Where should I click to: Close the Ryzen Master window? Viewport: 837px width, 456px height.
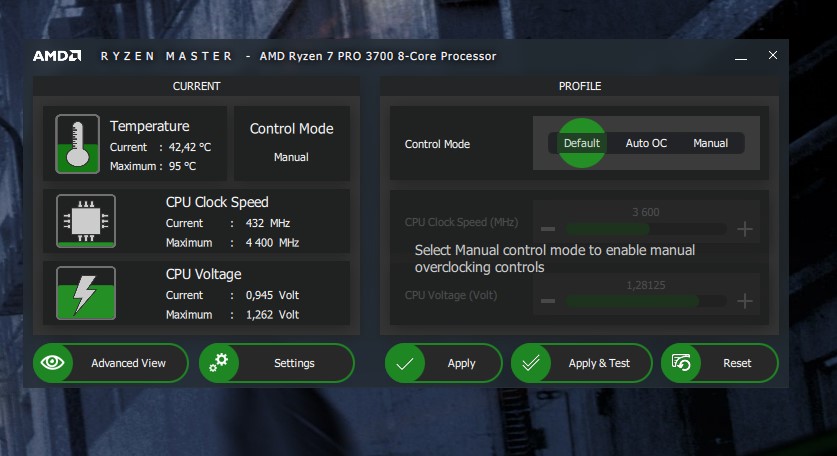[773, 55]
